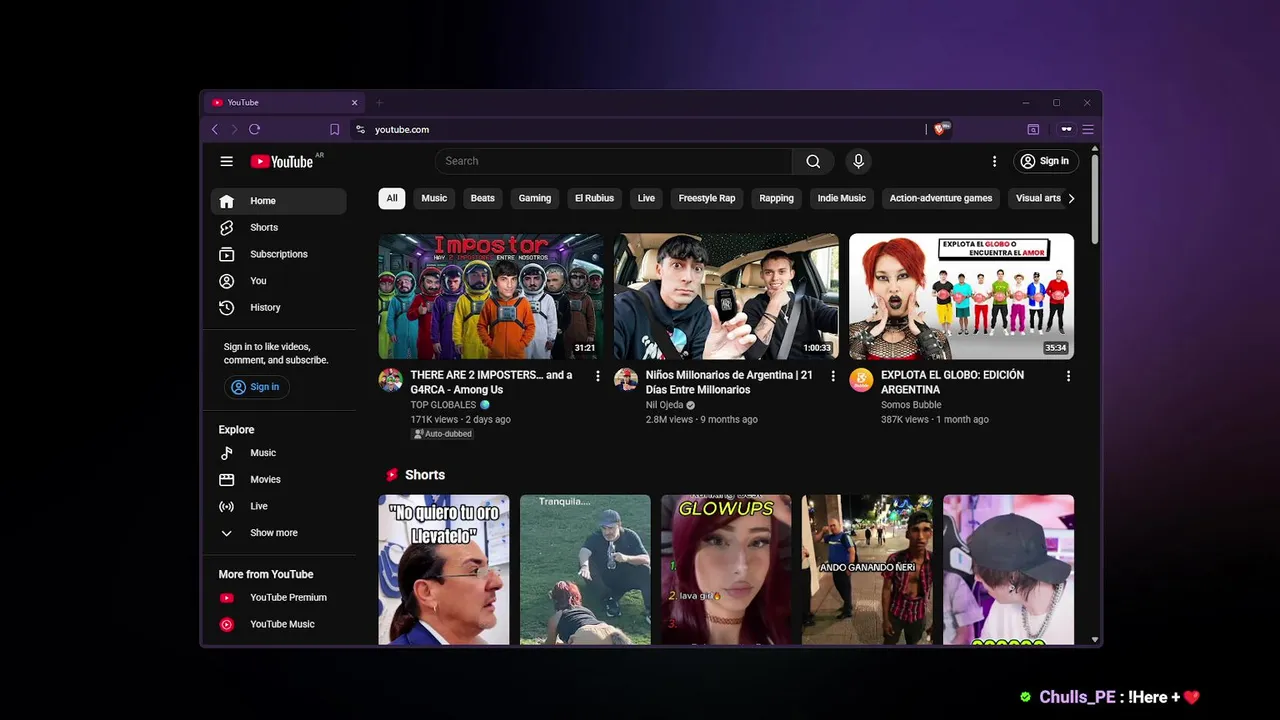This screenshot has height=720, width=1280.
Task: Open options menu for Explota el Globo video
Action: tap(1068, 376)
